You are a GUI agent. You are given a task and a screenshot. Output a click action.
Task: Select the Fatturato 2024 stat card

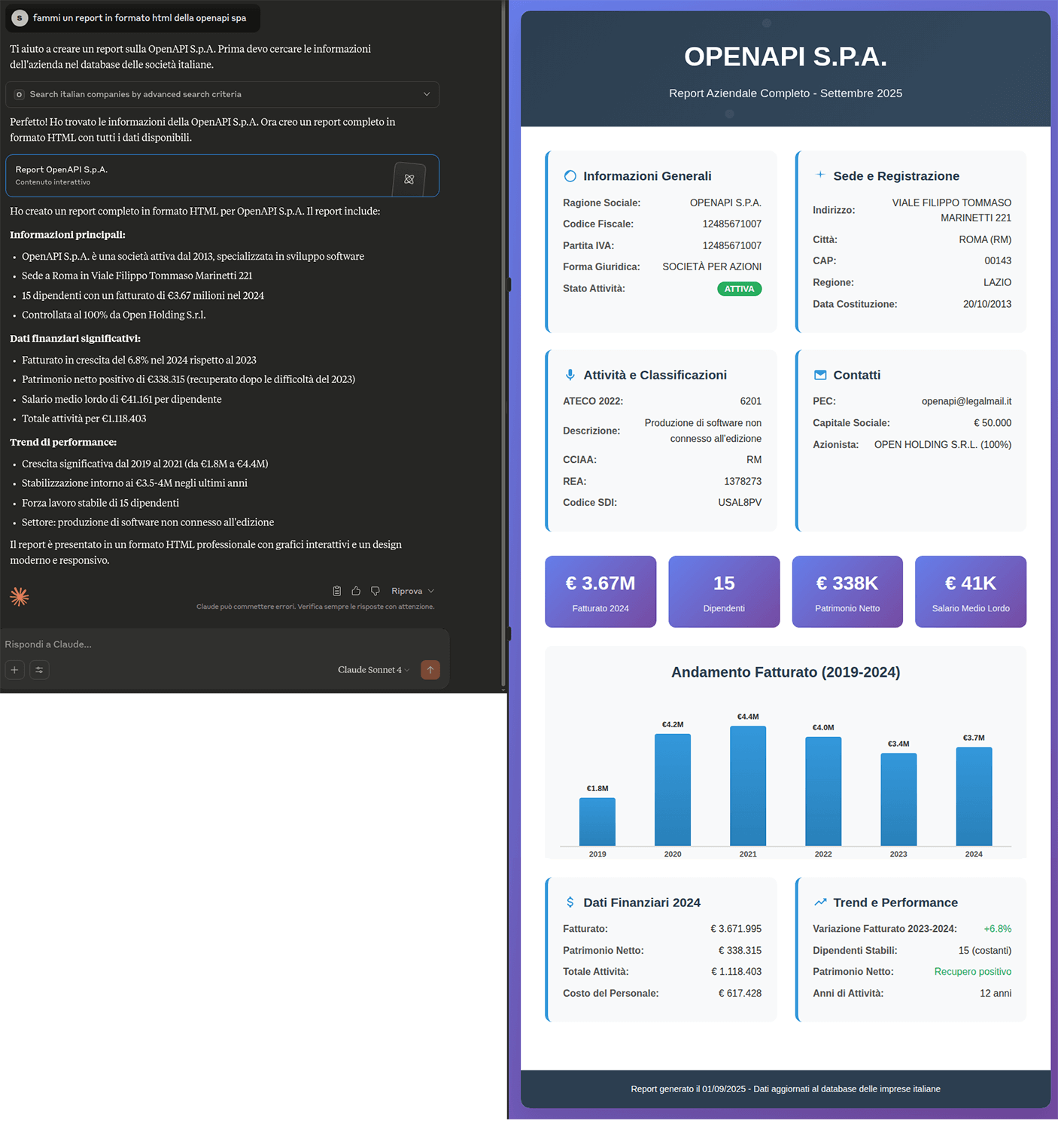pos(600,592)
